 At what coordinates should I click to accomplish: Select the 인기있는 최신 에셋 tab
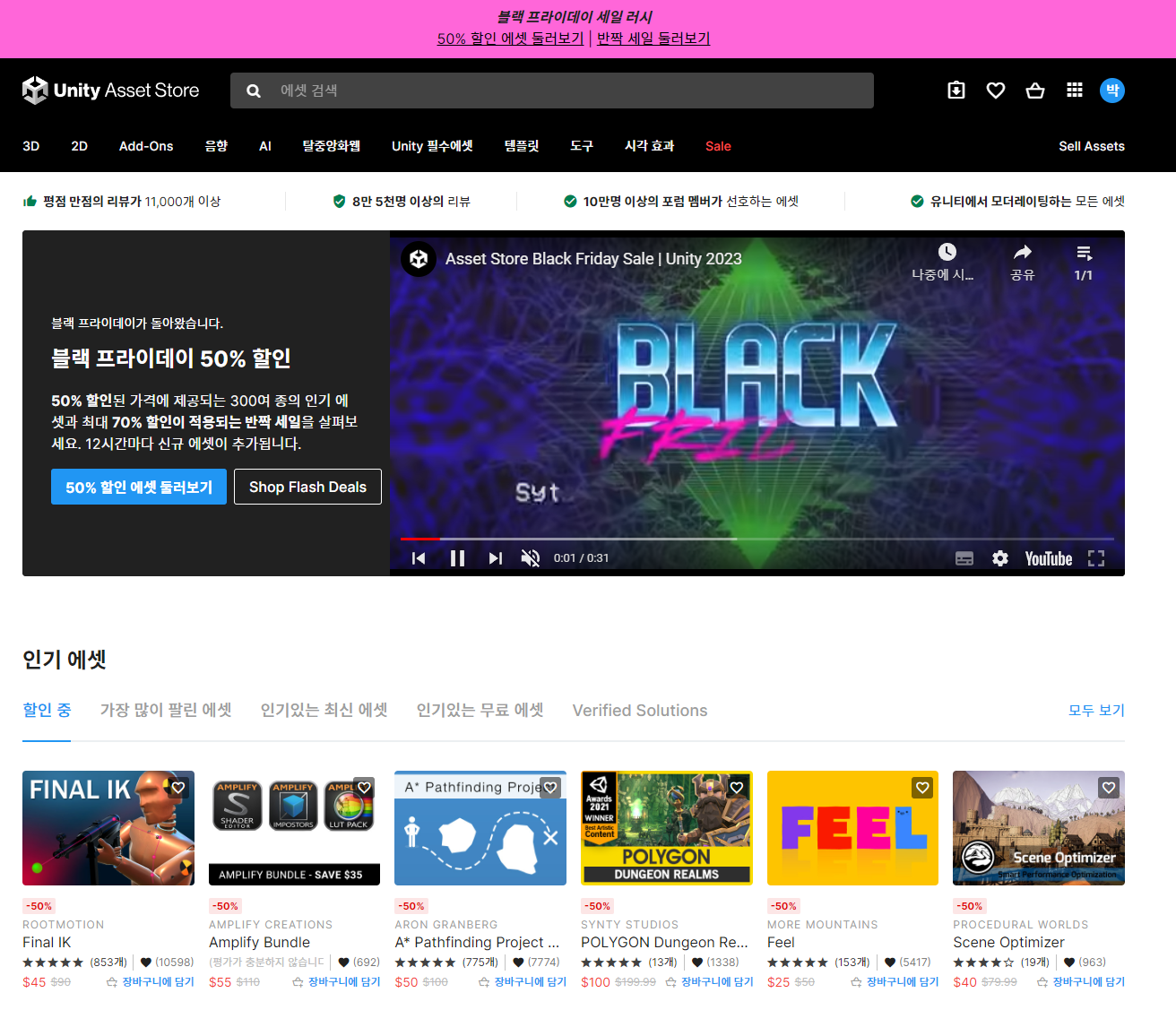click(x=324, y=710)
